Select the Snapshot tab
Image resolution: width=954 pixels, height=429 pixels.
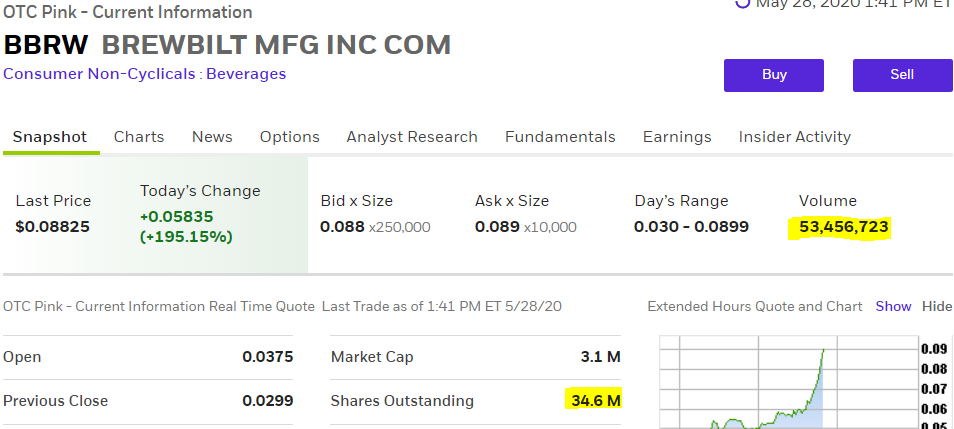click(50, 137)
